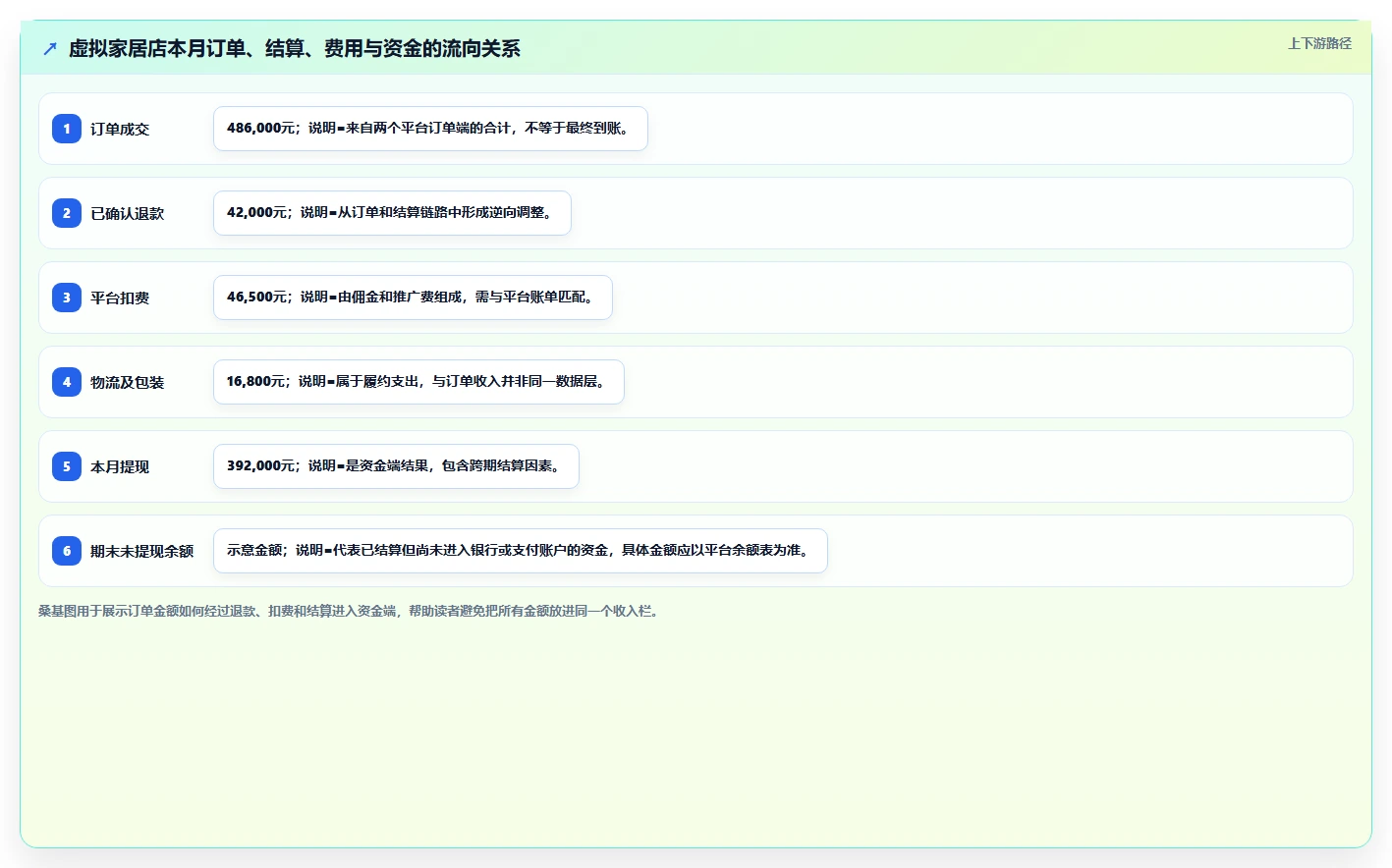Click the 上下游路径 tag

pyautogui.click(x=1319, y=43)
